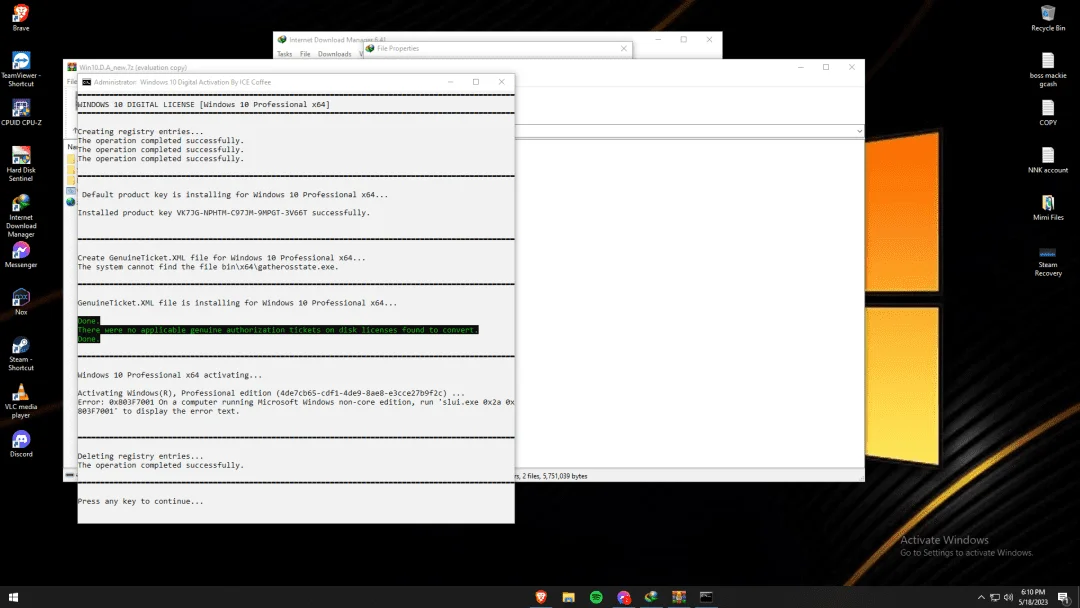Select the Nox desktop icon

click(21, 302)
